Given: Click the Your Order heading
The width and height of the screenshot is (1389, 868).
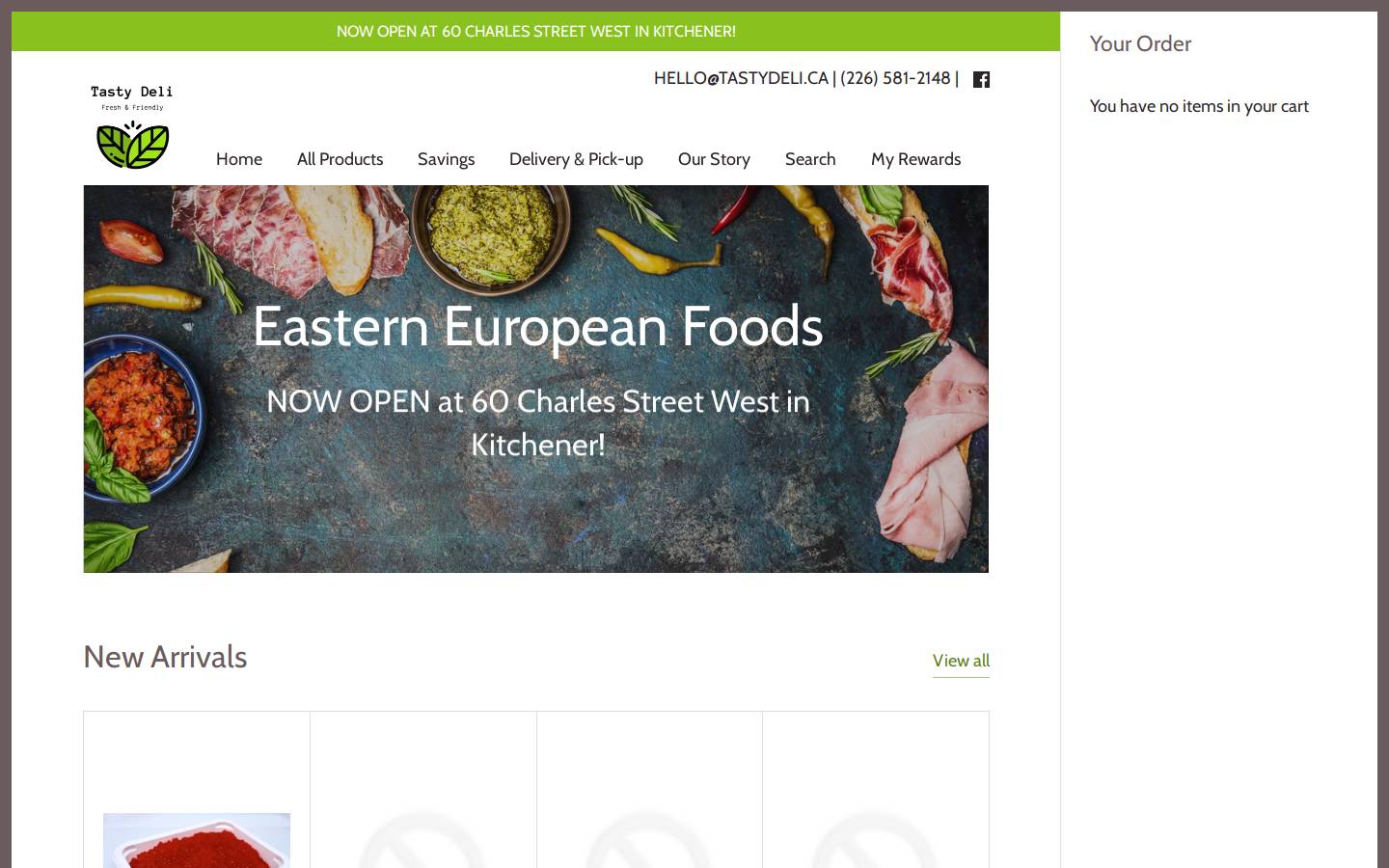Looking at the screenshot, I should (1140, 43).
